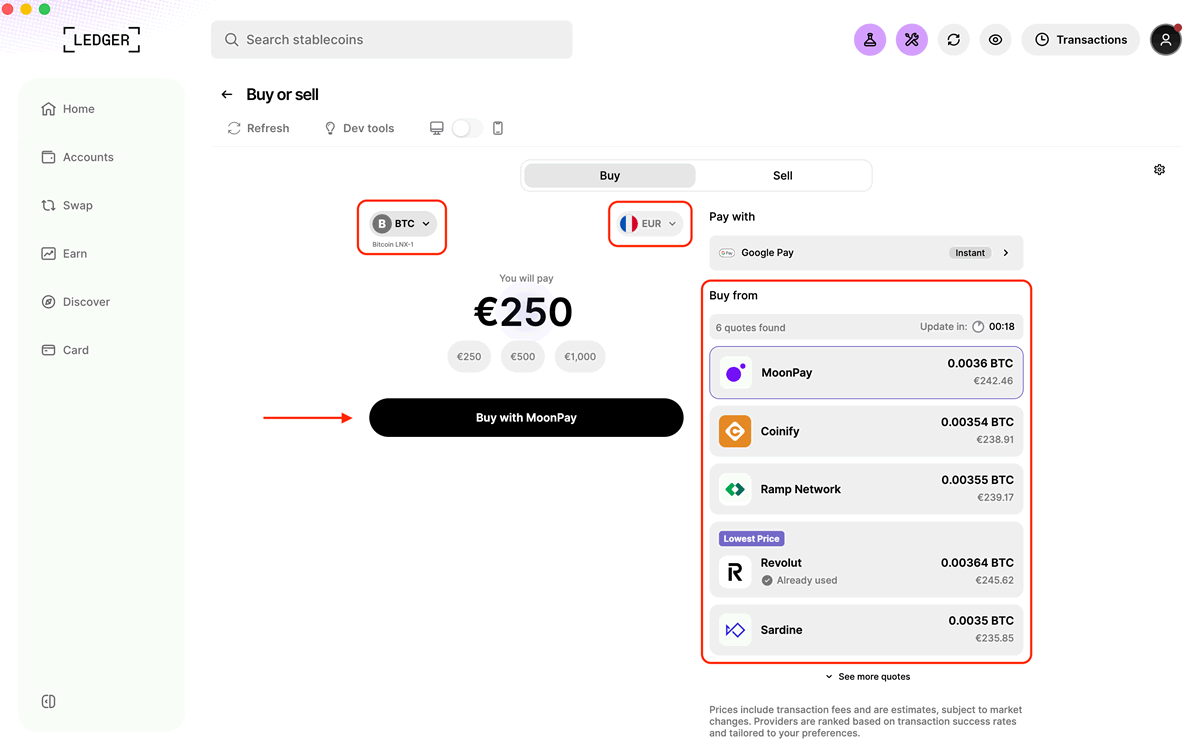Open the BTC currency dropdown
This screenshot has width=1200, height=754.
403,224
